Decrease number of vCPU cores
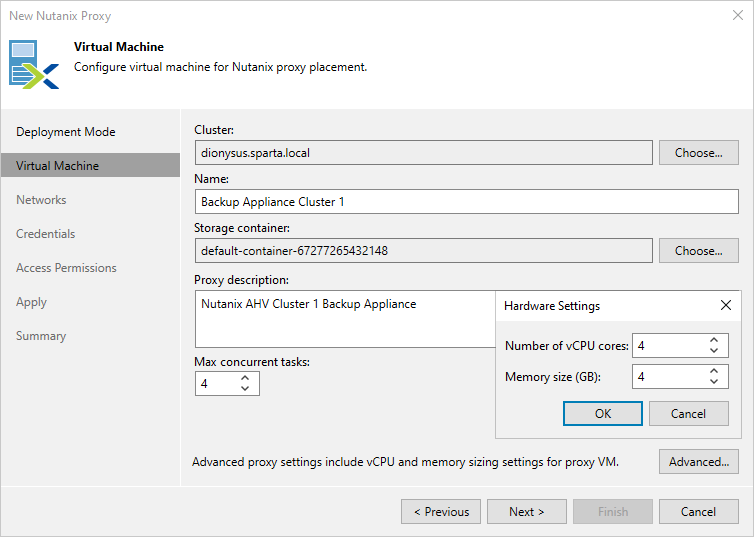754x537 pixels. click(x=713, y=352)
